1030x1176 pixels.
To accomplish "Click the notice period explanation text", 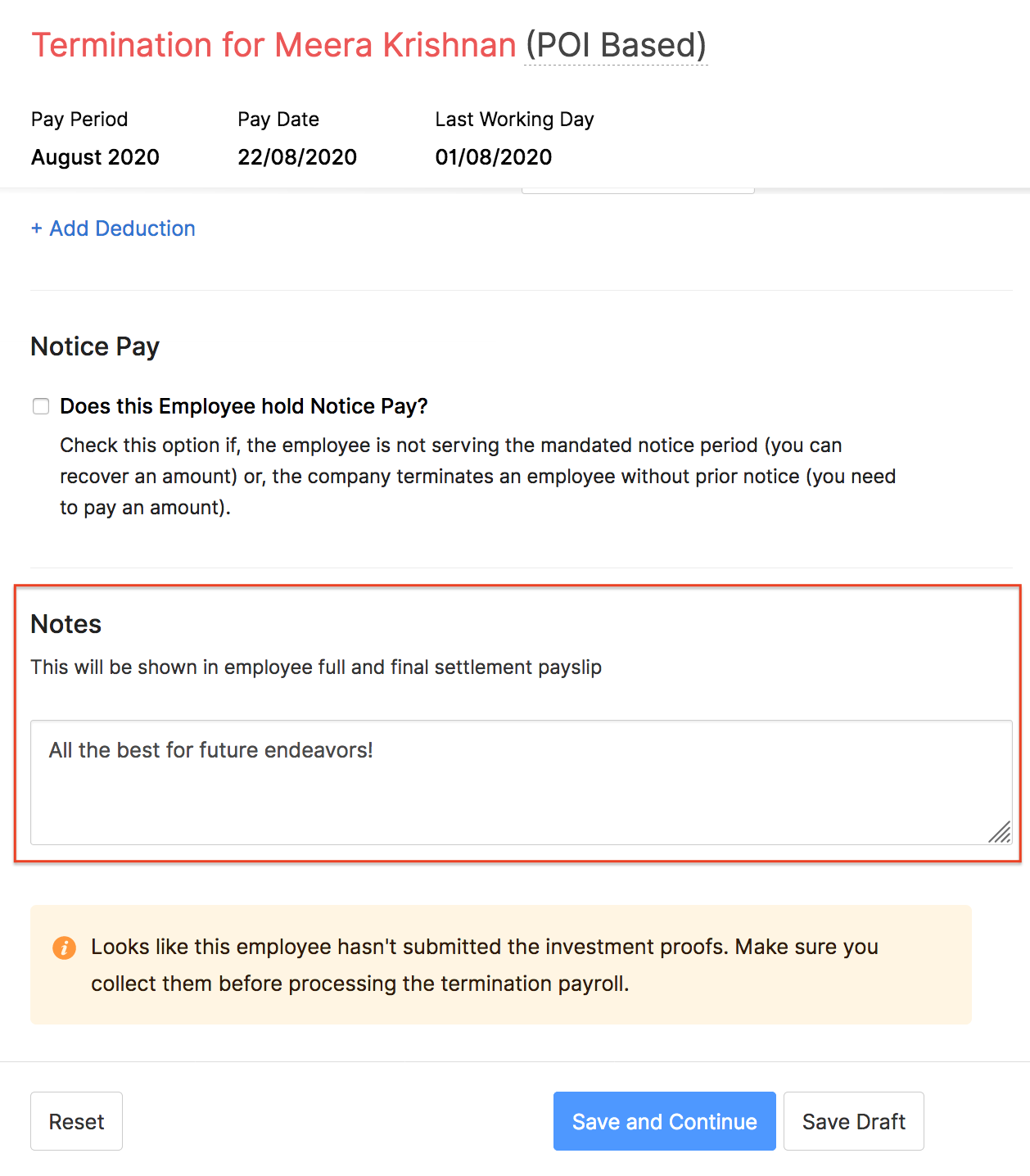I will [477, 476].
